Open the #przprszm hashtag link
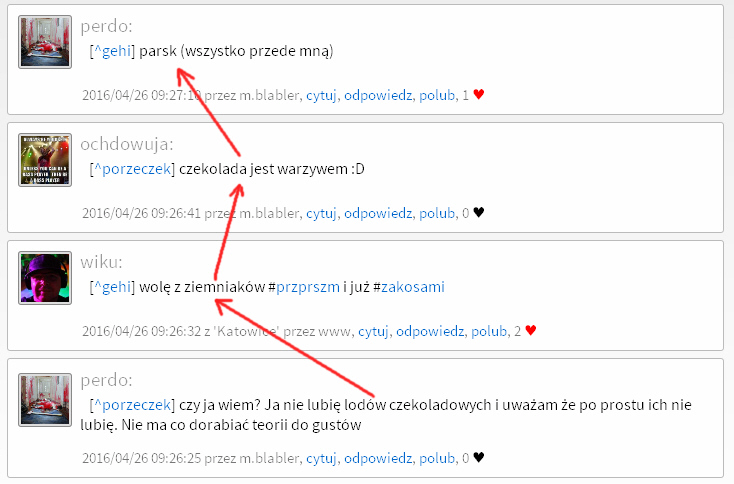This screenshot has width=734, height=484. coord(308,287)
